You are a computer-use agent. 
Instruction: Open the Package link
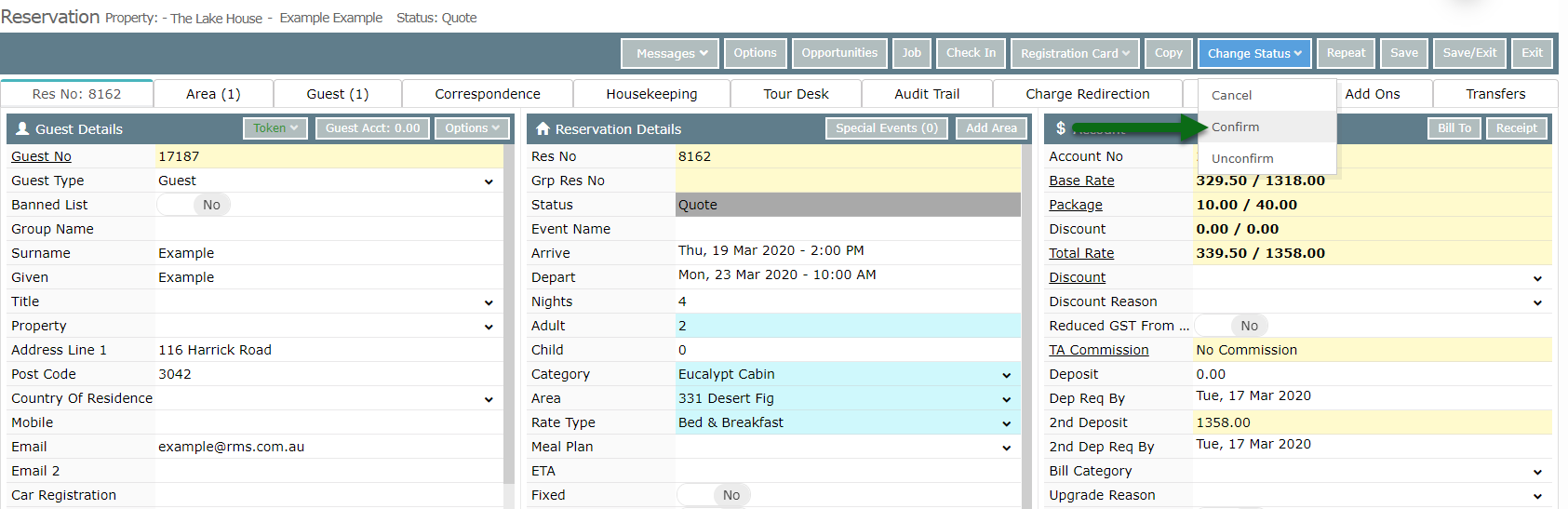(x=1076, y=205)
